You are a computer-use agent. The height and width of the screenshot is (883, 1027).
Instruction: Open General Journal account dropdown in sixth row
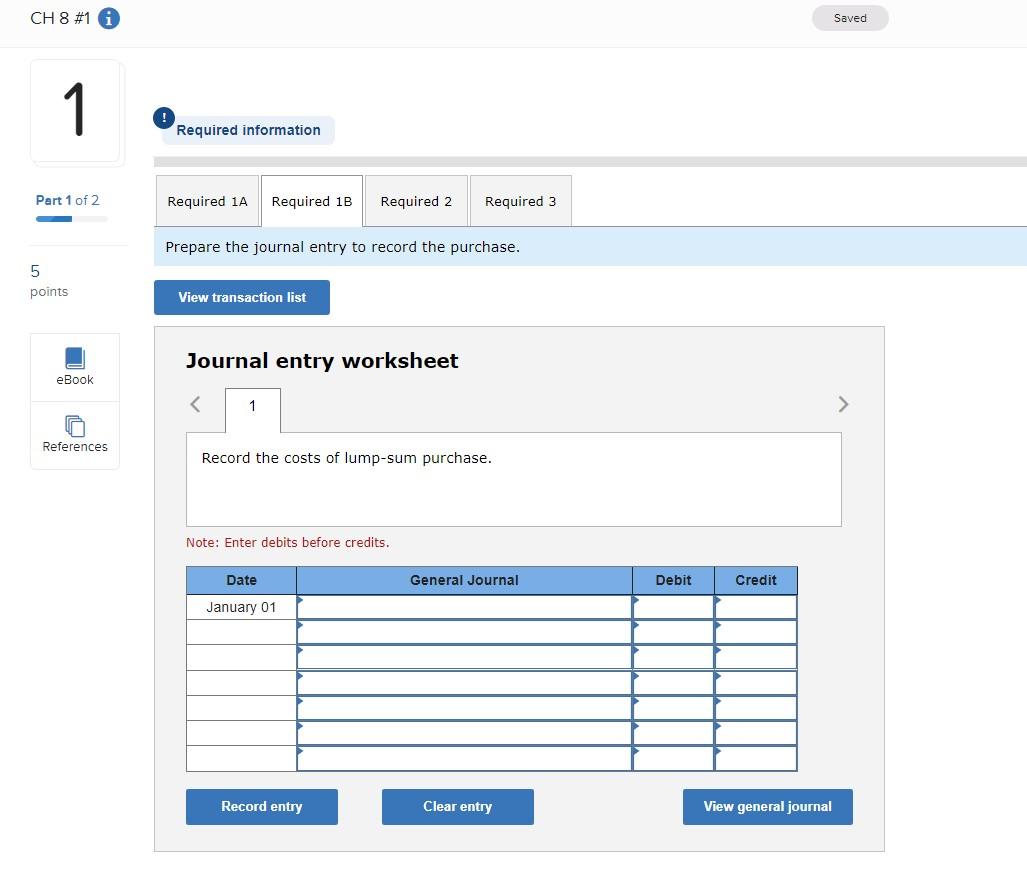[x=464, y=733]
